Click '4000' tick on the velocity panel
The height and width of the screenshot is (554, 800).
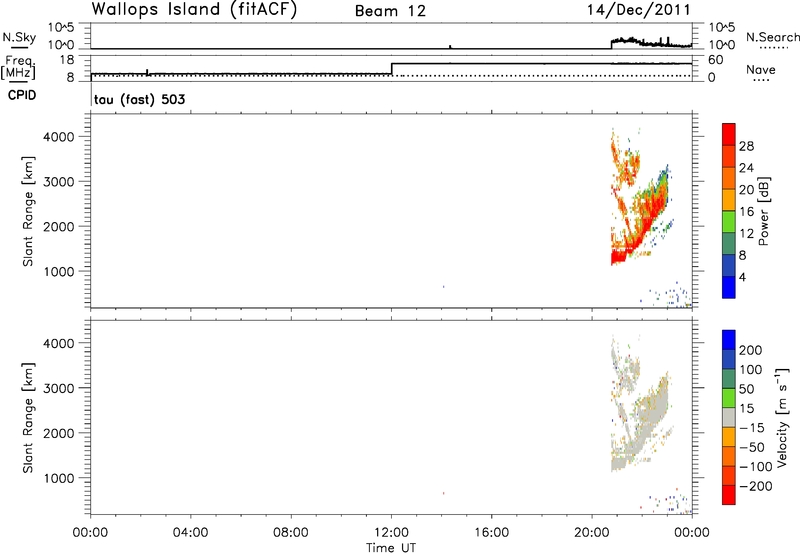(58, 343)
